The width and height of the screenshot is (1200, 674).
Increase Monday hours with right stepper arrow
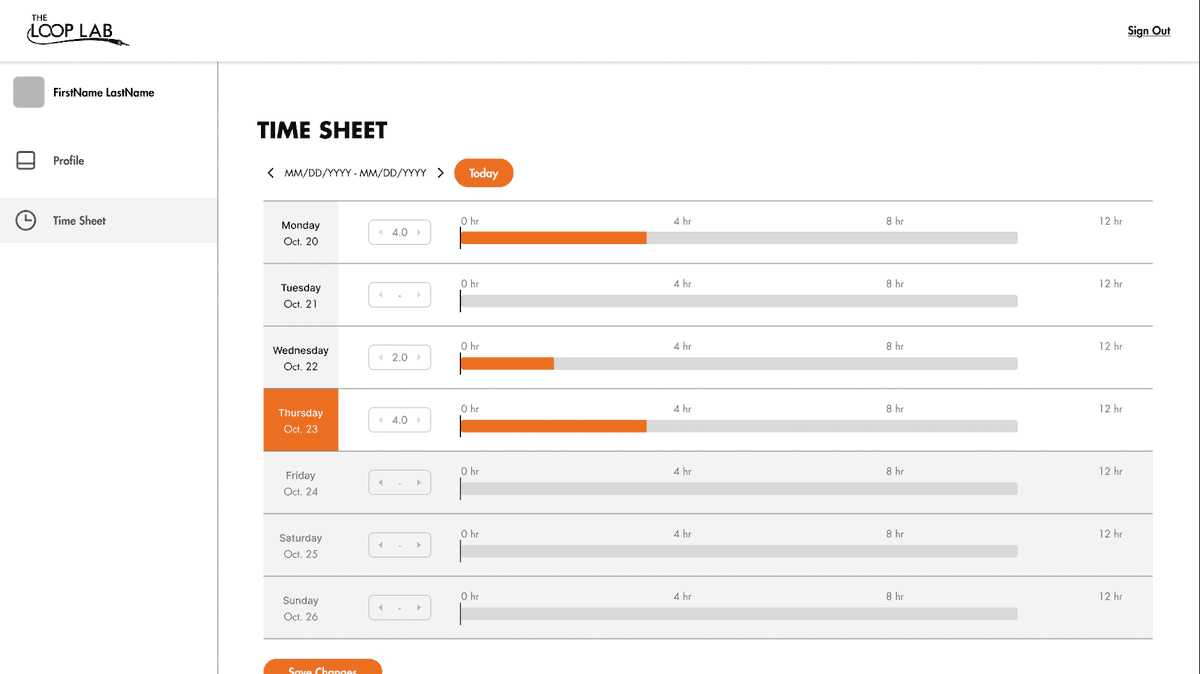click(419, 233)
